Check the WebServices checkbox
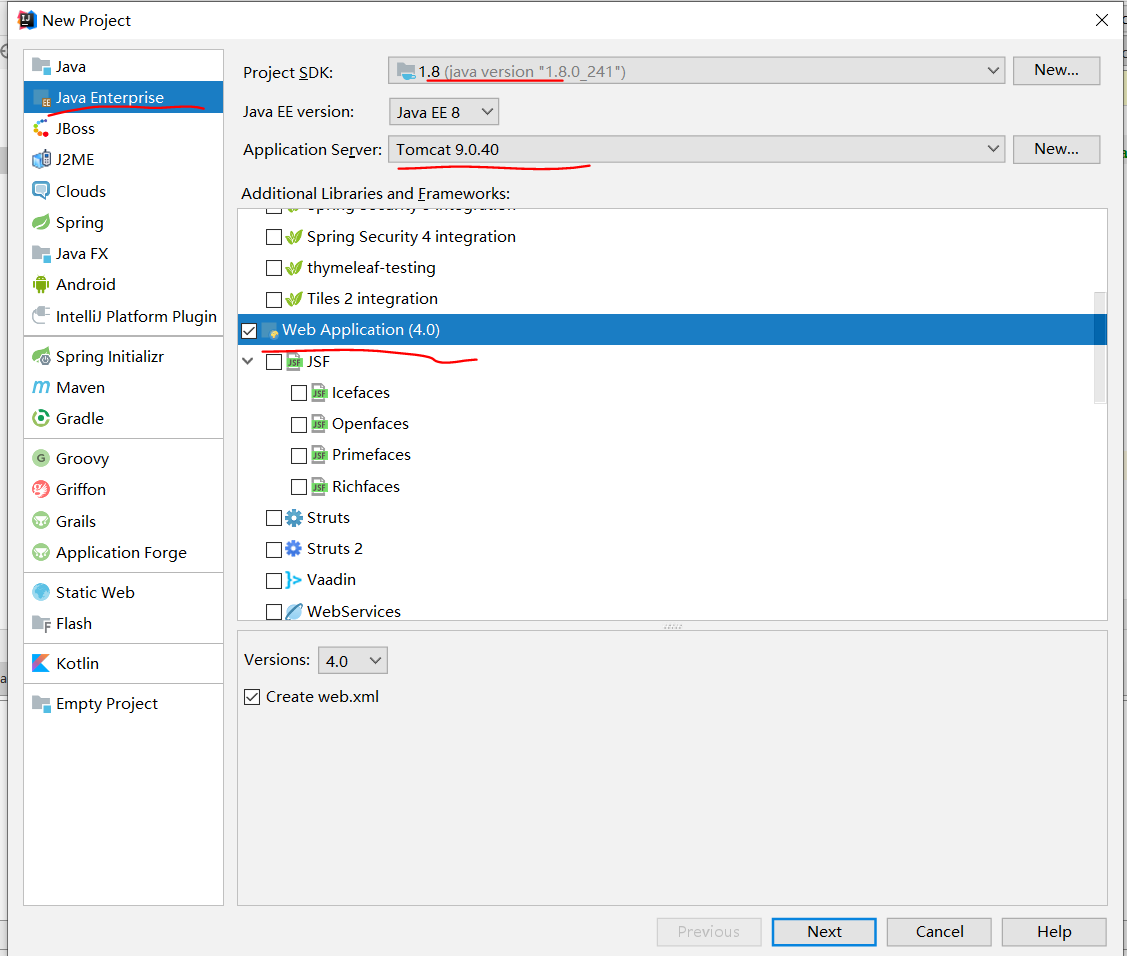 tap(273, 612)
